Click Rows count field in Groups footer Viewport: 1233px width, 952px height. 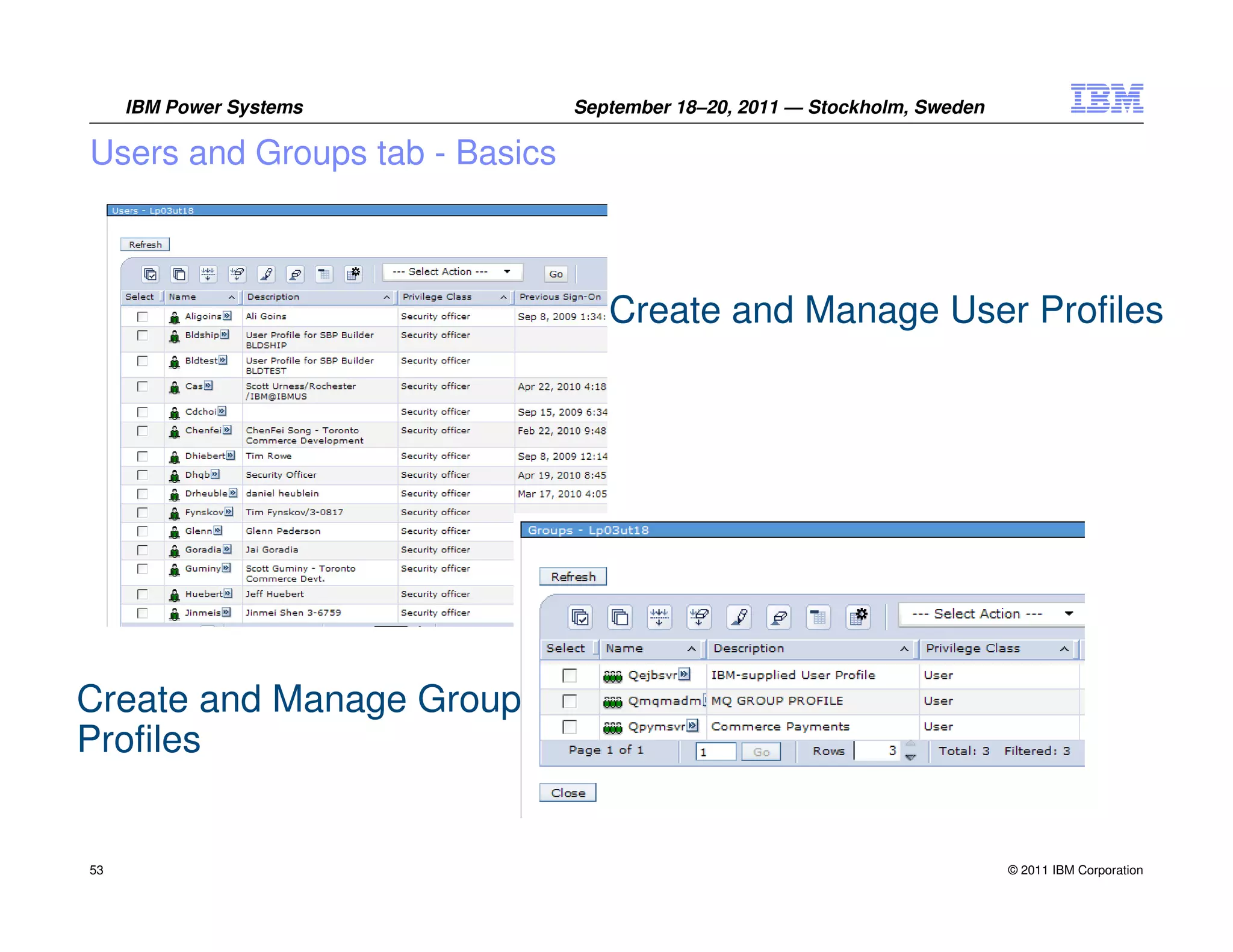(x=878, y=751)
